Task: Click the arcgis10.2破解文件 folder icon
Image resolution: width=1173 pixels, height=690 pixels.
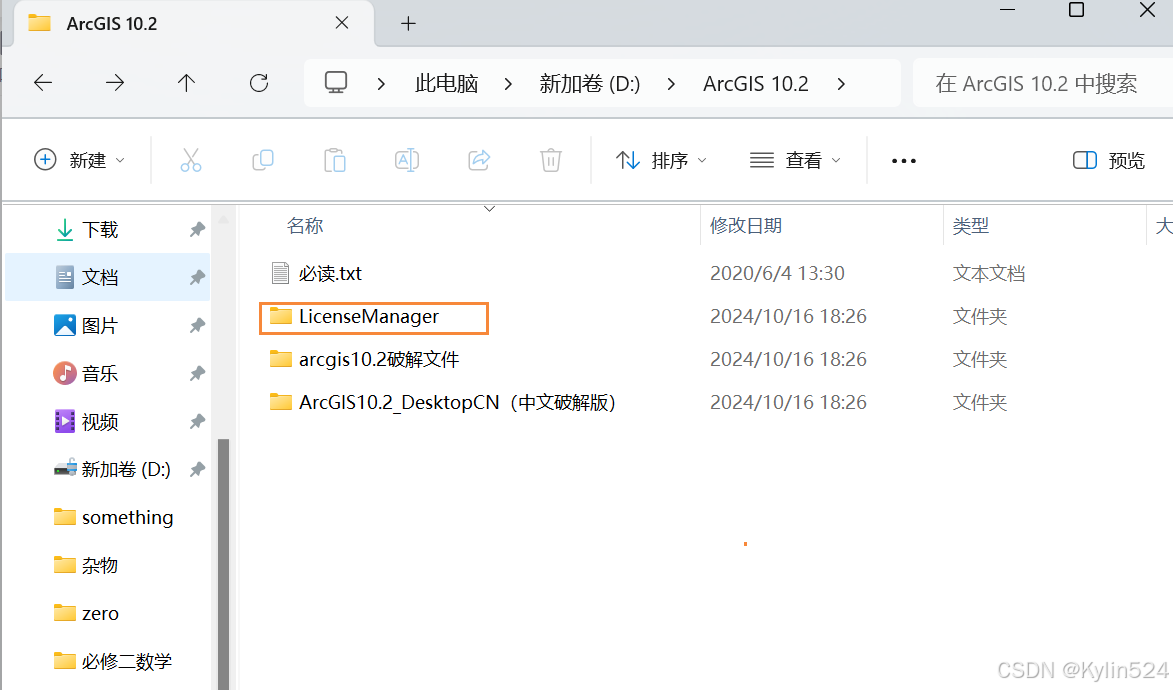Action: pos(281,359)
